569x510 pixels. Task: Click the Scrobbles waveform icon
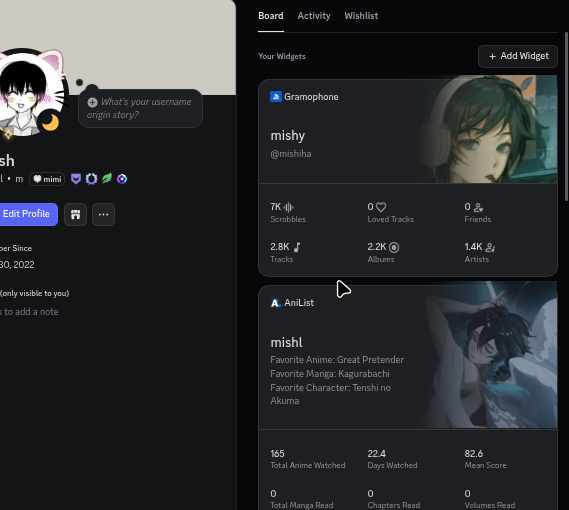point(289,207)
